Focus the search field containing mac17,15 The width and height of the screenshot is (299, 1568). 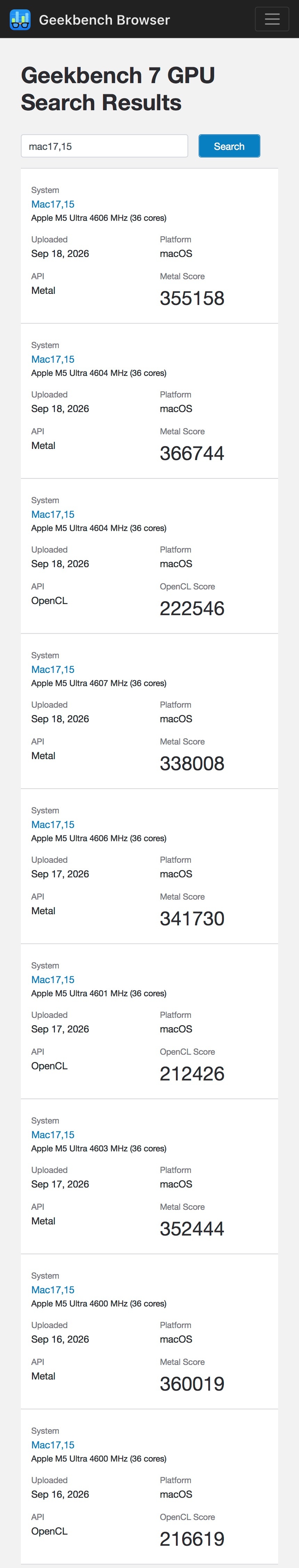tap(104, 146)
